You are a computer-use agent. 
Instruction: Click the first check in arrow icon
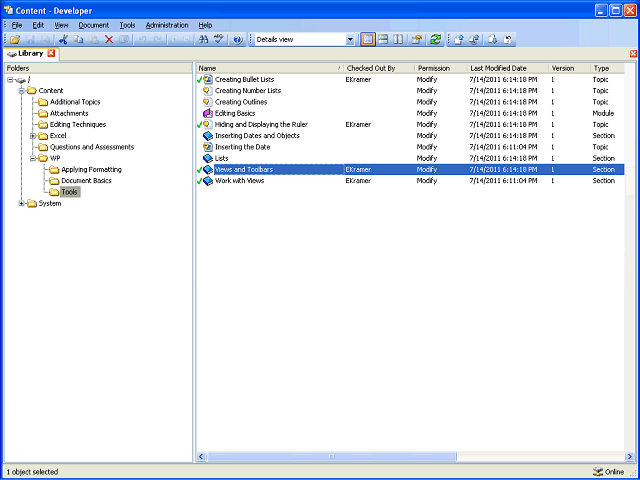pos(459,40)
